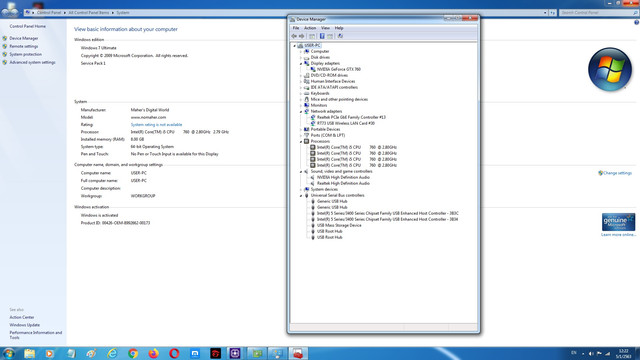The image size is (640, 360).
Task: Click the Processors category icon in device tree
Action: pyautogui.click(x=307, y=141)
